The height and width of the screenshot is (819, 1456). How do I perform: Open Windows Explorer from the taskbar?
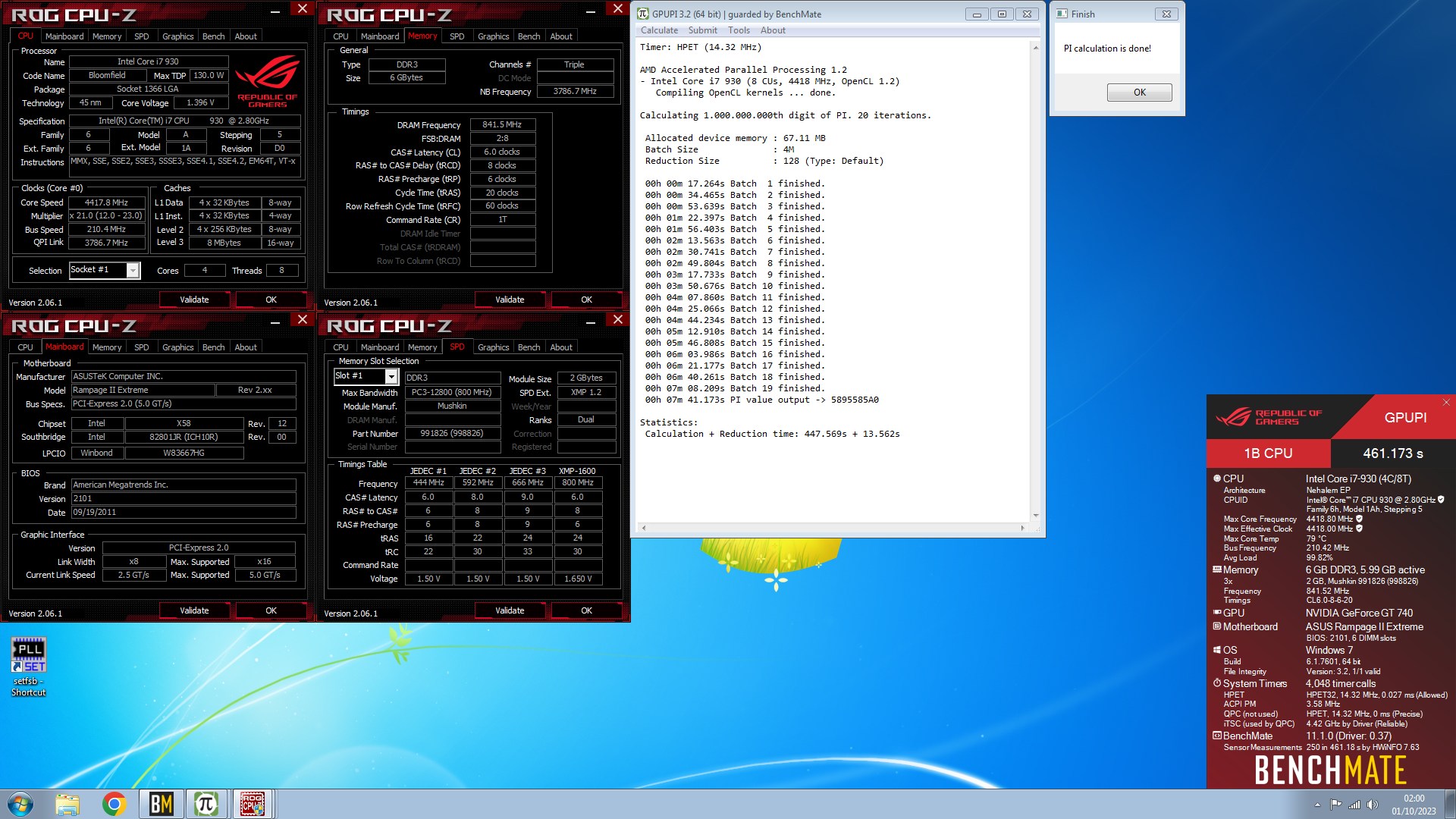point(67,804)
